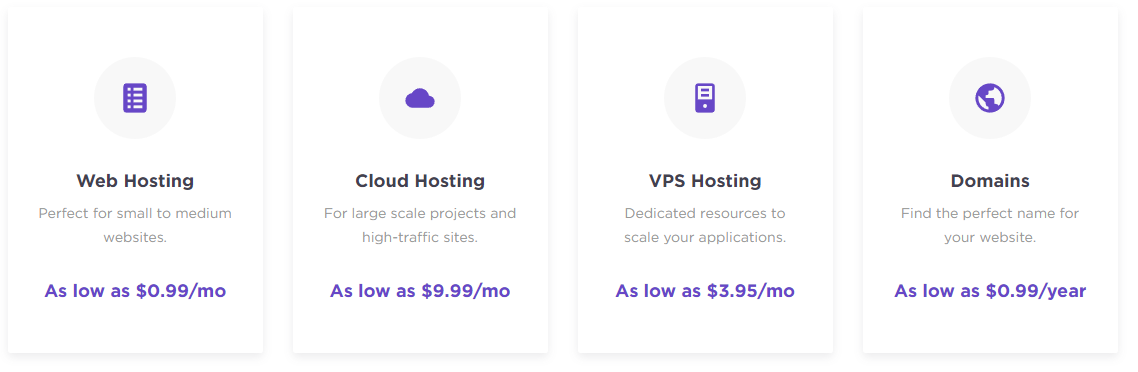This screenshot has width=1138, height=372.
Task: Click 'Find the perfect name' description
Action: [990, 226]
